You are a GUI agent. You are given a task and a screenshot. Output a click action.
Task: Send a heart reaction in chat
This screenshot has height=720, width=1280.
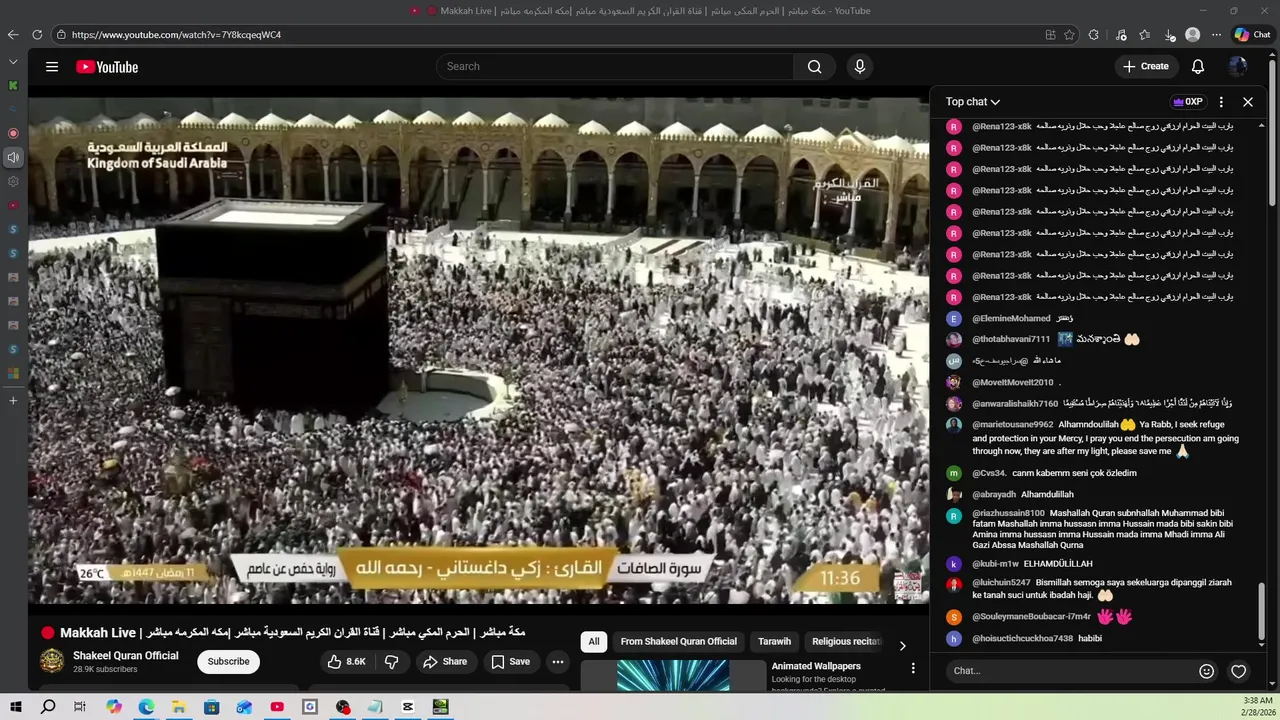point(1239,671)
